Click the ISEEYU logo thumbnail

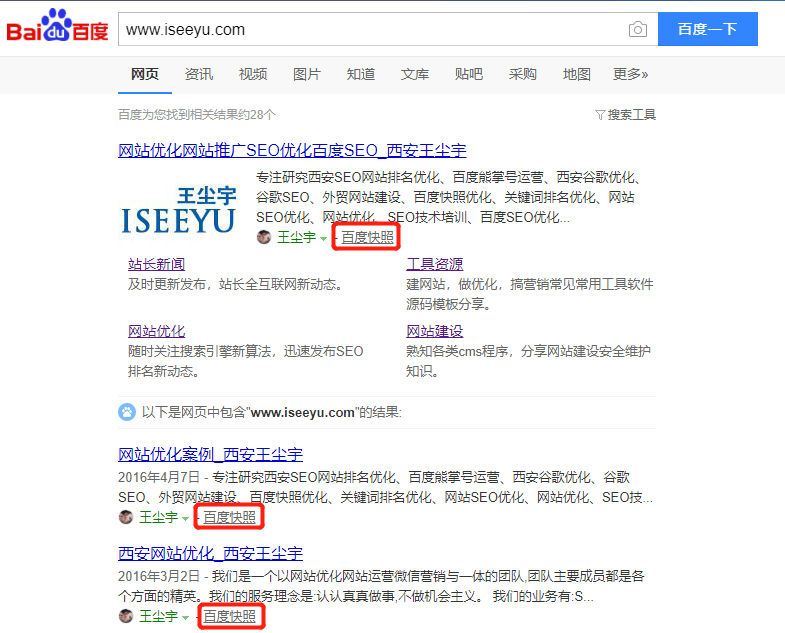tap(178, 210)
